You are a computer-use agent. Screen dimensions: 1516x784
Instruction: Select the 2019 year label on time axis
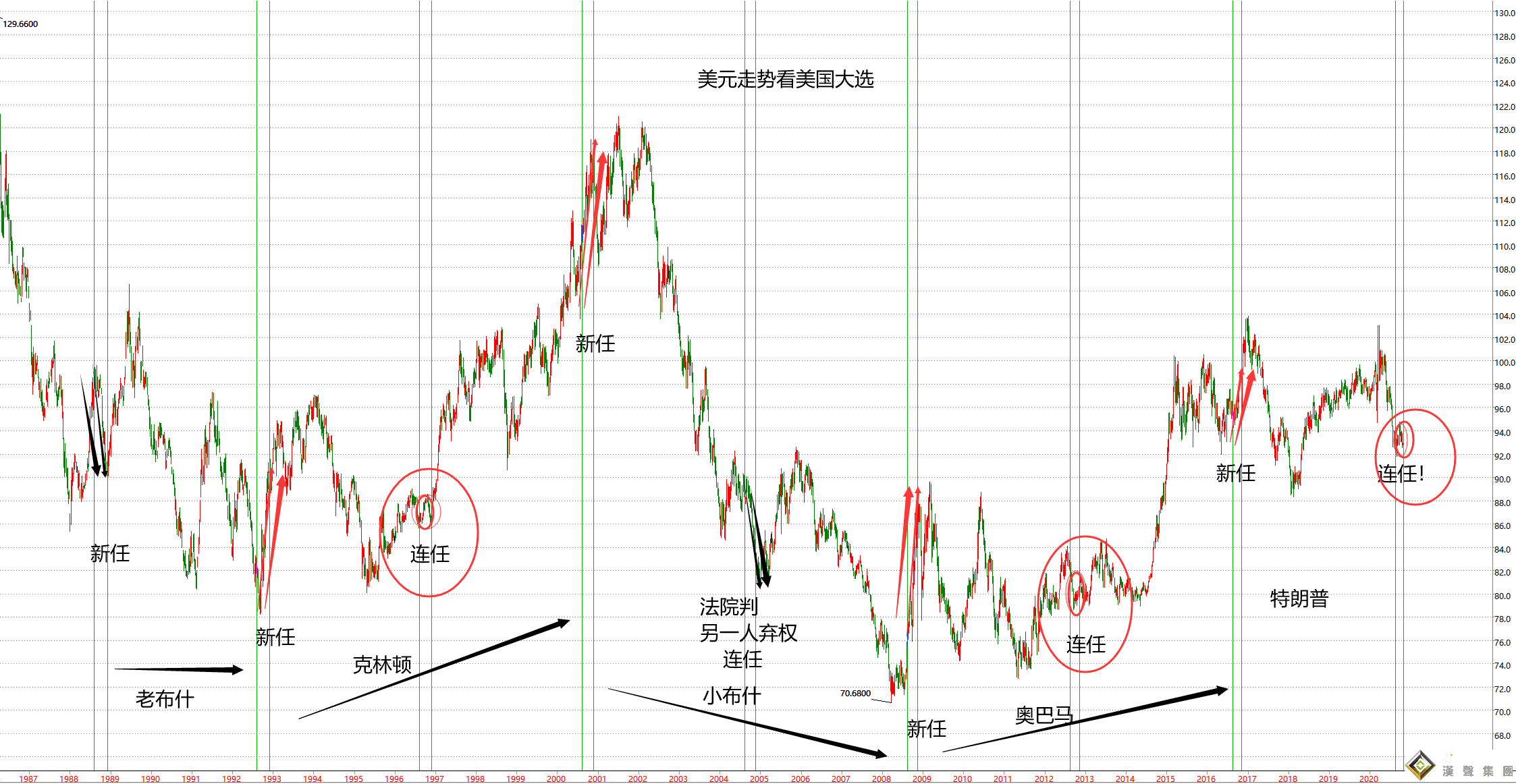tap(1328, 779)
